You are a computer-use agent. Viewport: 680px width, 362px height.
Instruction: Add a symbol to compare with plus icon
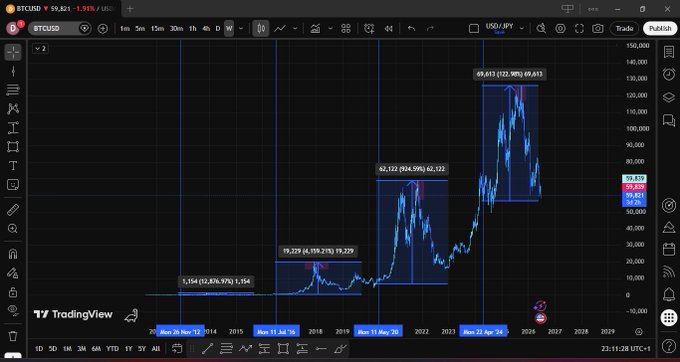(102, 29)
